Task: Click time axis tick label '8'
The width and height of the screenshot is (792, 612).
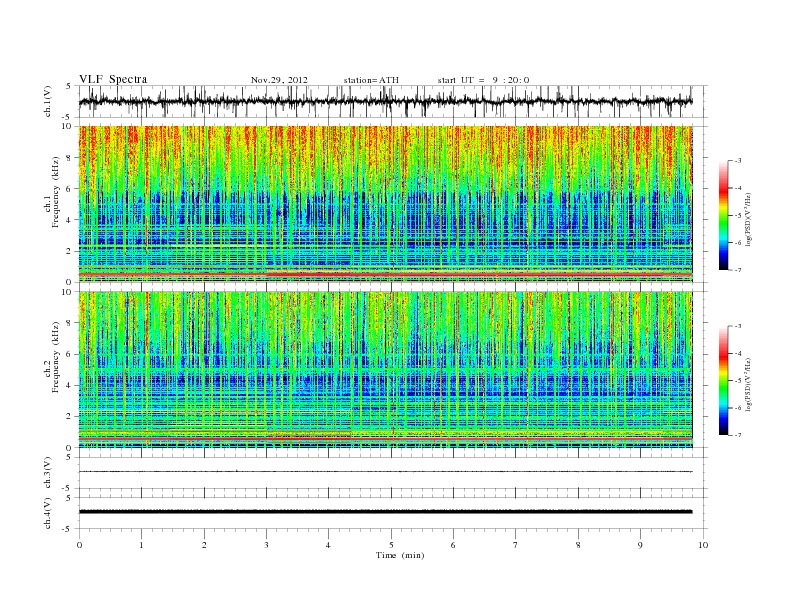Action: [x=578, y=545]
